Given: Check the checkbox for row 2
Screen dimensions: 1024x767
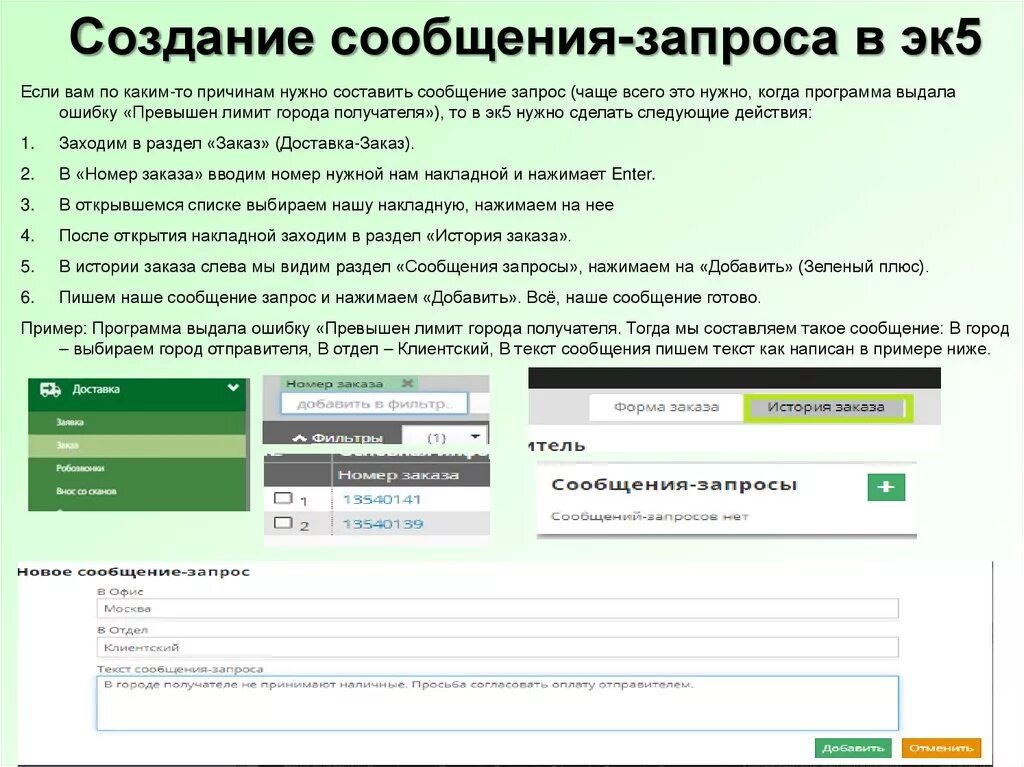Looking at the screenshot, I should pyautogui.click(x=283, y=523).
